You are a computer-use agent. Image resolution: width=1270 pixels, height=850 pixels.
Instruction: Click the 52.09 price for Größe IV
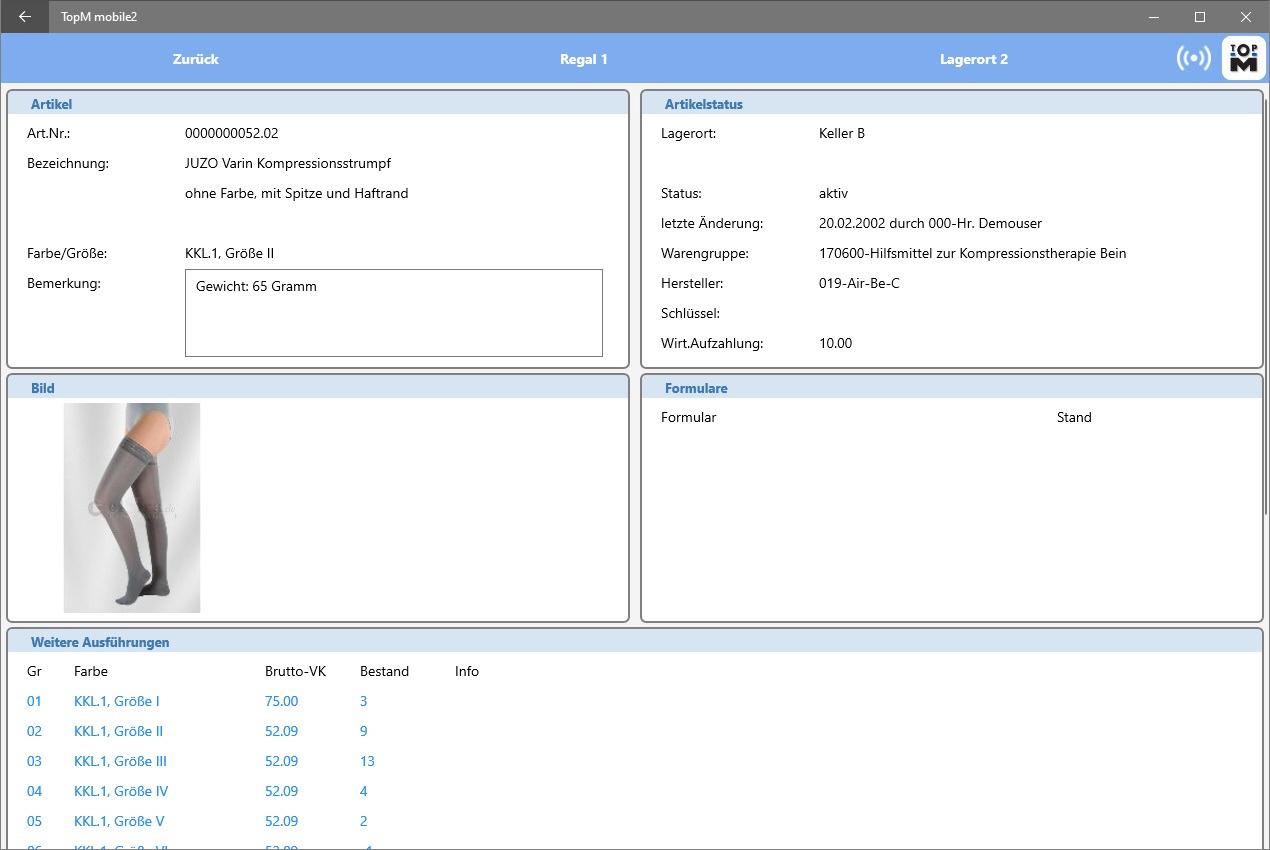pyautogui.click(x=282, y=791)
